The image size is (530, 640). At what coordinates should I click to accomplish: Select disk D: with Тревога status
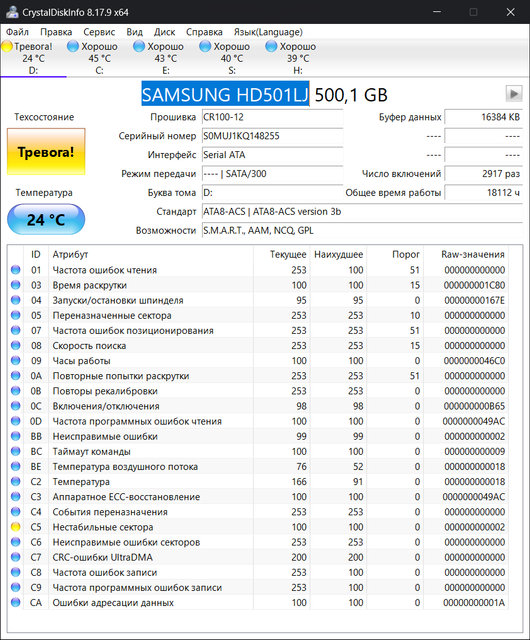pyautogui.click(x=33, y=58)
